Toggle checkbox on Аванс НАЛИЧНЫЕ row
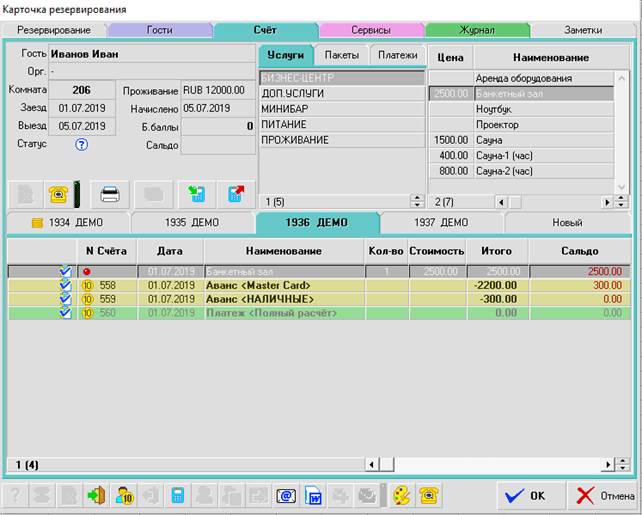 [66, 299]
